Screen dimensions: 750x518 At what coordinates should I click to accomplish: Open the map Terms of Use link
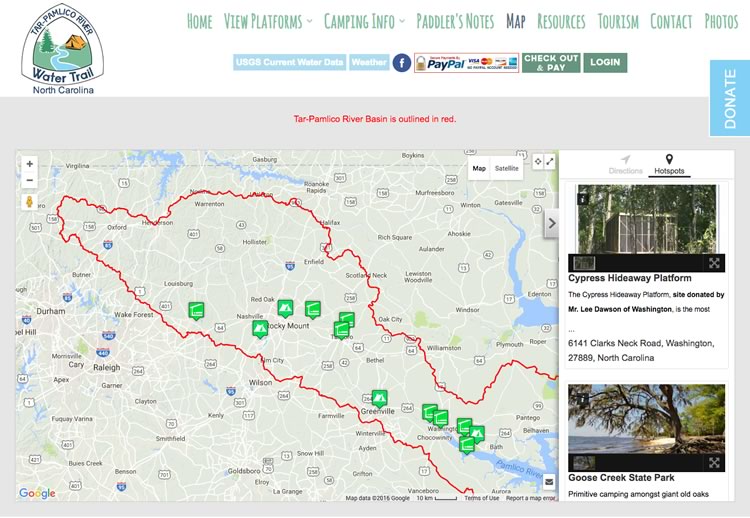click(482, 498)
